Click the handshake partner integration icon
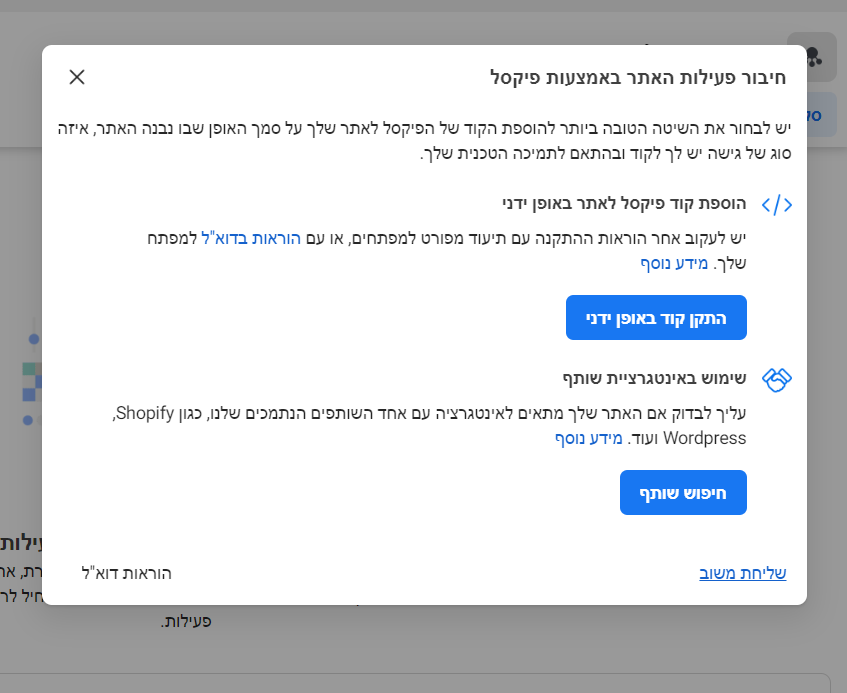847x693 pixels. click(x=777, y=380)
